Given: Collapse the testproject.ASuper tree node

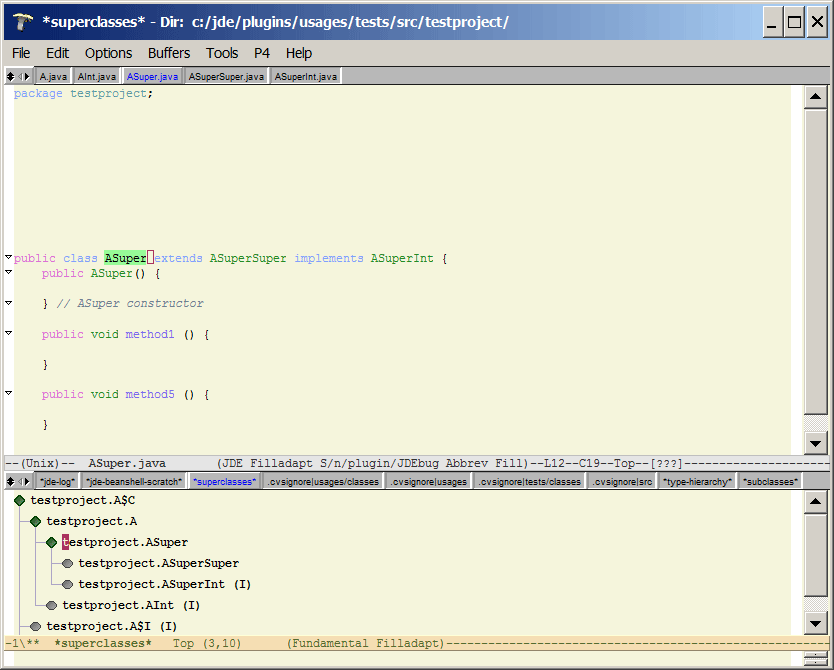Looking at the screenshot, I should coord(51,542).
